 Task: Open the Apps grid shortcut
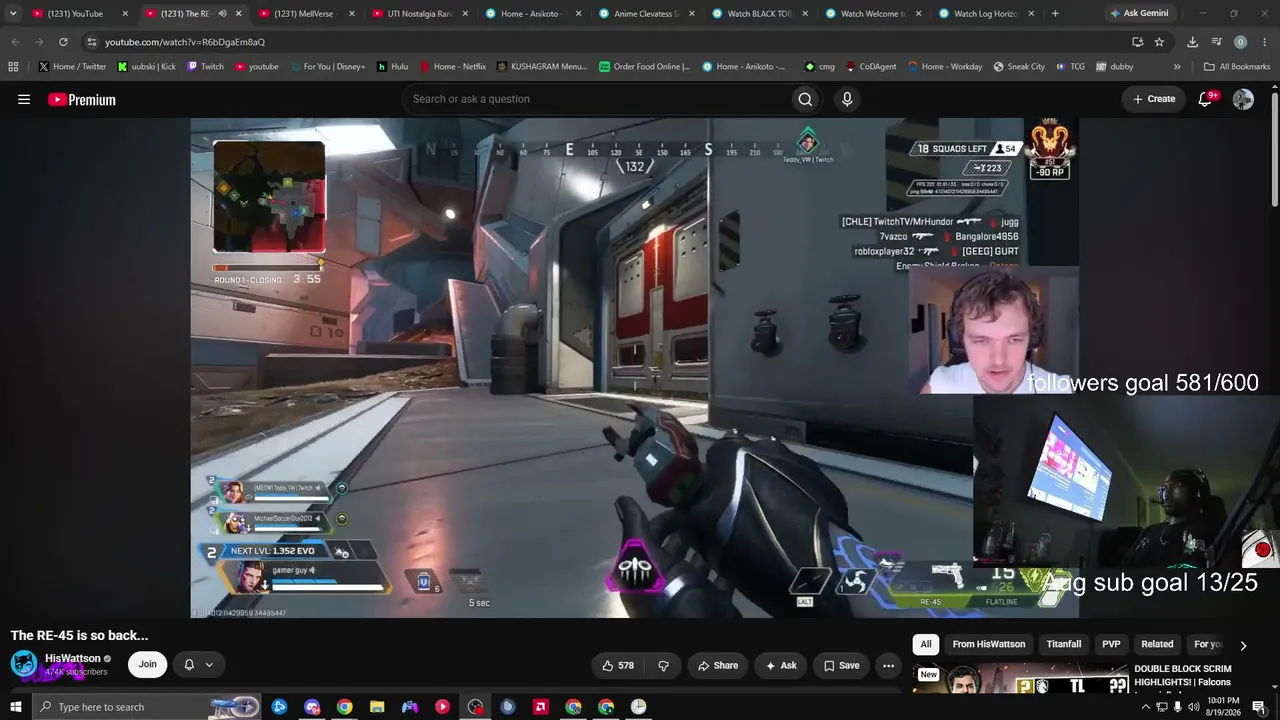pyautogui.click(x=13, y=67)
